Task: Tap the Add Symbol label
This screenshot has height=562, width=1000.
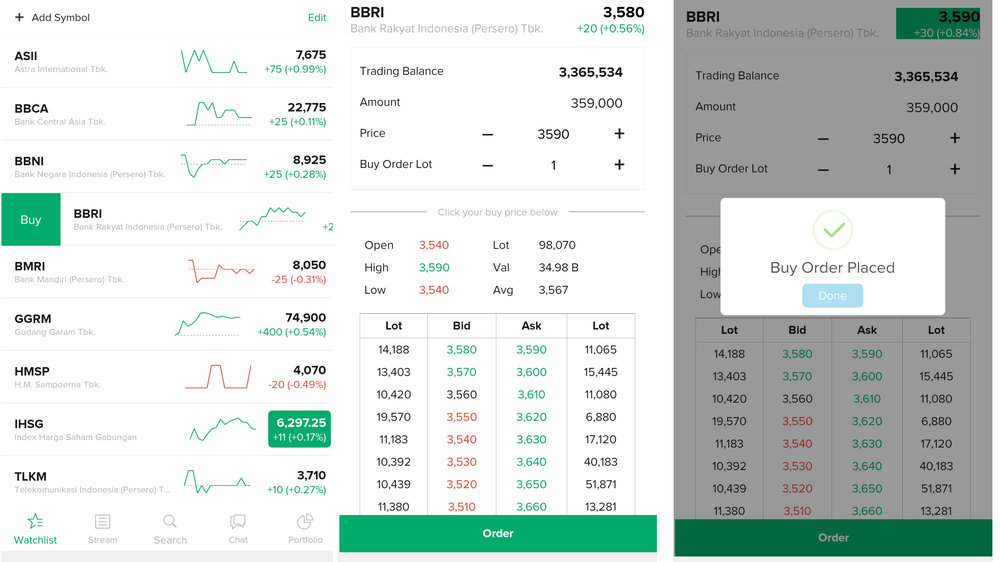Action: pos(61,17)
